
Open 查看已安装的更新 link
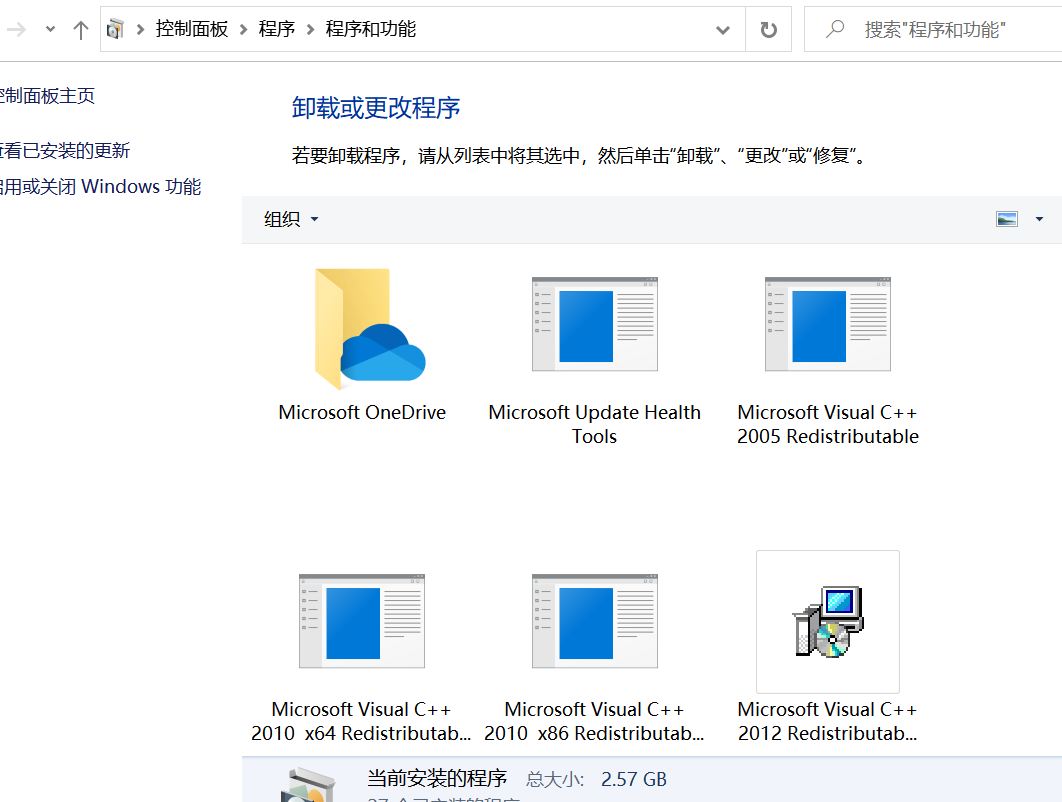[x=64, y=150]
